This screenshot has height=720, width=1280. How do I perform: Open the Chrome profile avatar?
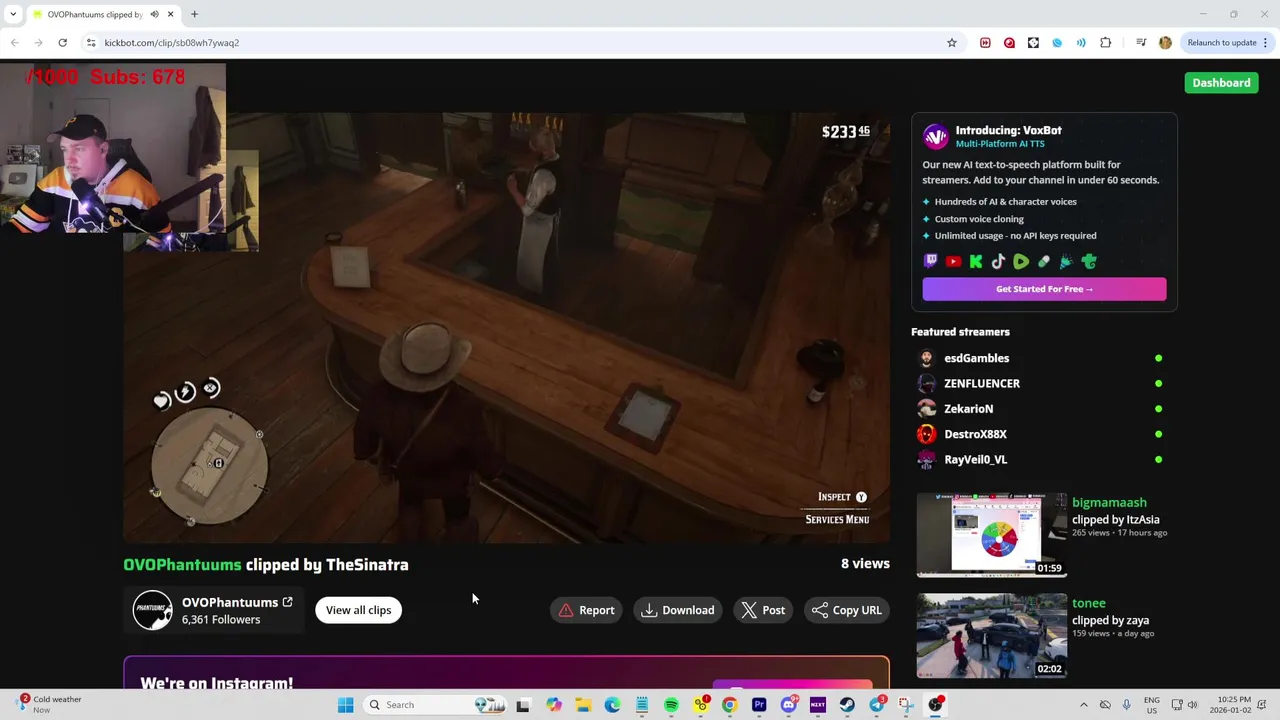tap(1165, 43)
